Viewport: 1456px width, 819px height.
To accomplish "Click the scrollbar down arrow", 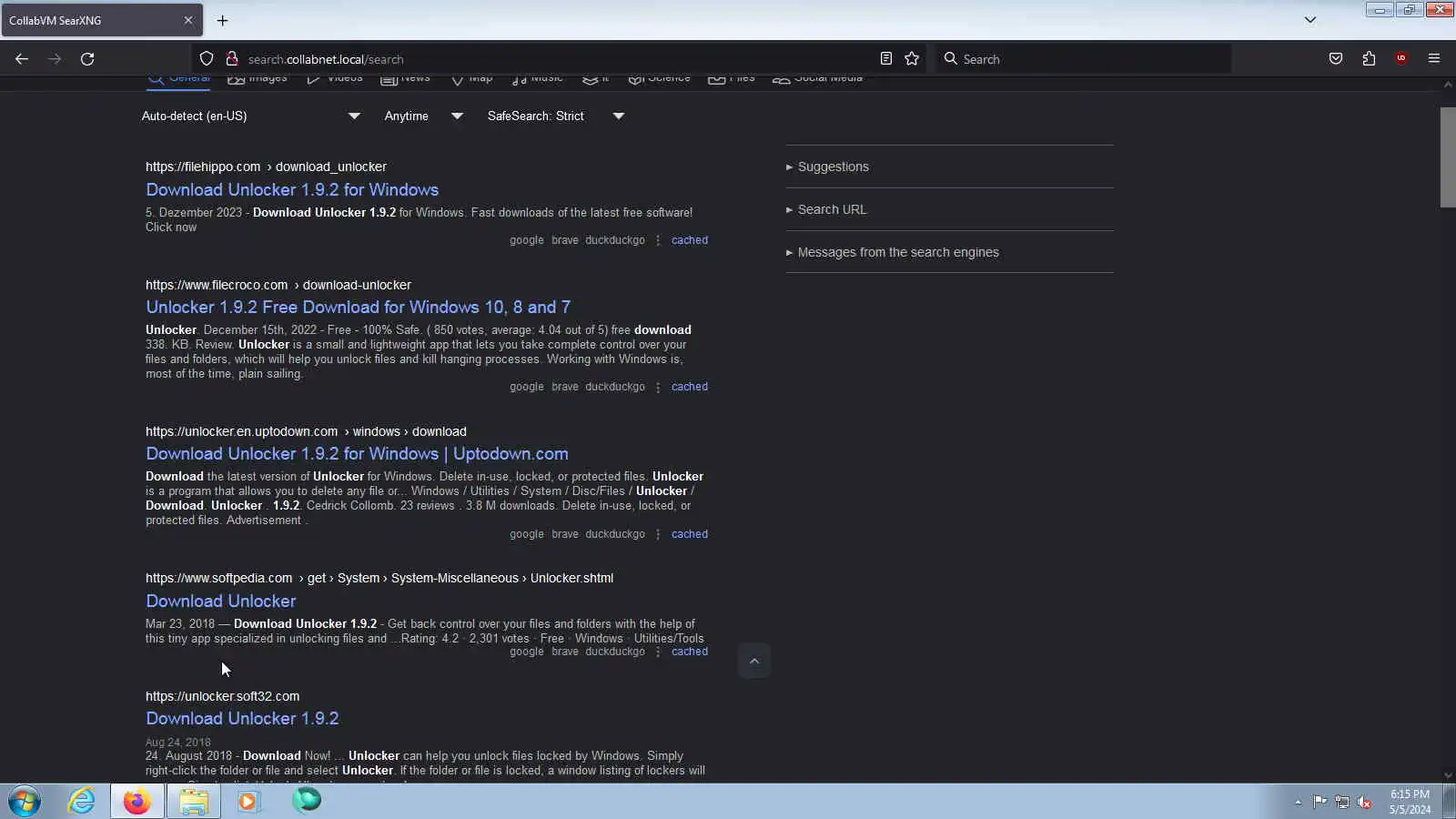I will point(1448,775).
